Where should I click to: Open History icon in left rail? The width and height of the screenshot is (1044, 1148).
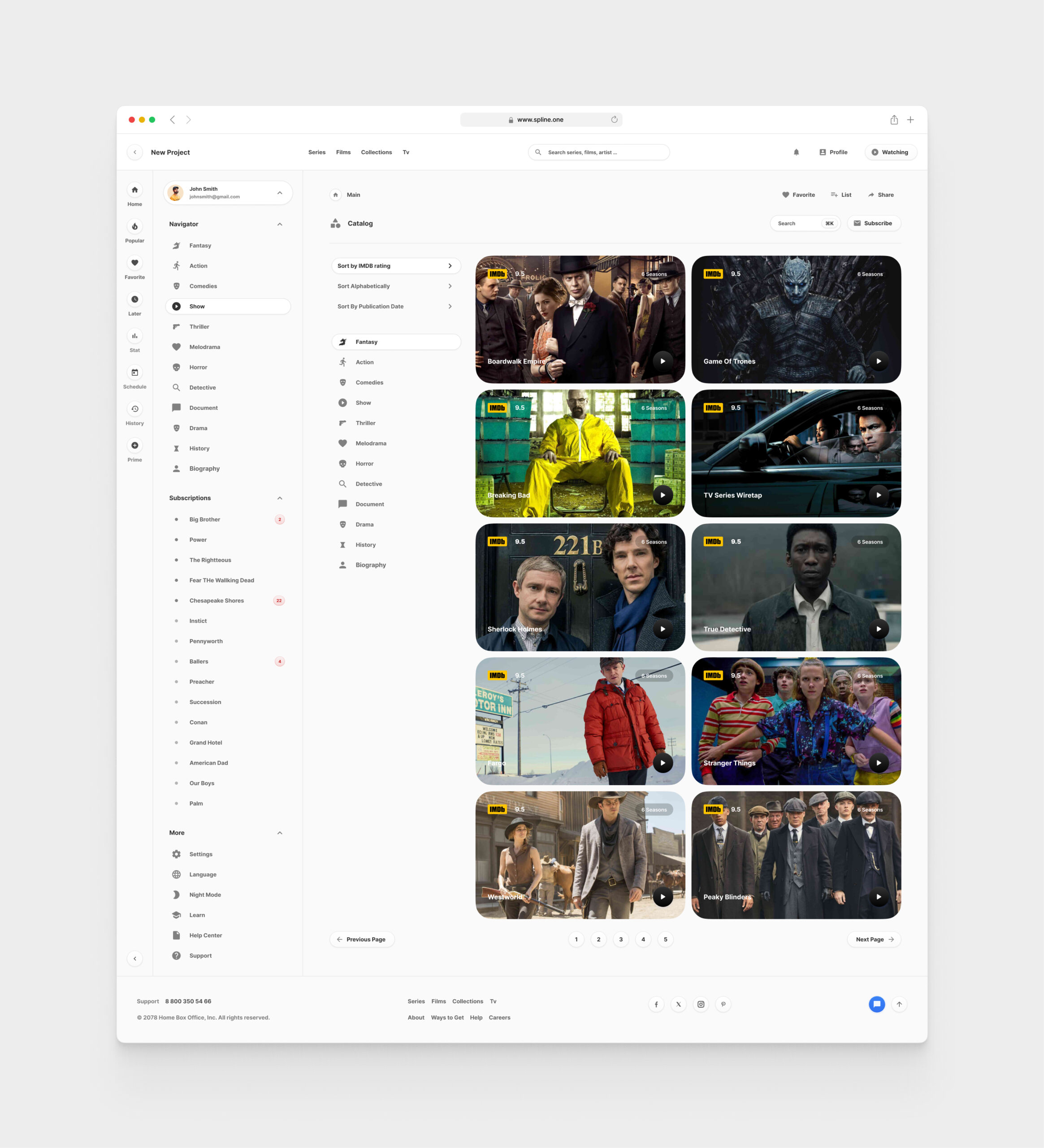134,409
